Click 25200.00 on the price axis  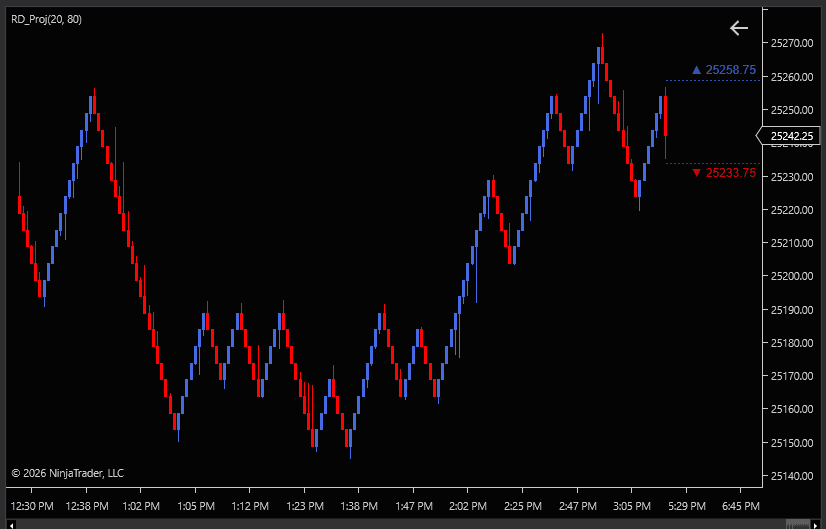pos(790,276)
